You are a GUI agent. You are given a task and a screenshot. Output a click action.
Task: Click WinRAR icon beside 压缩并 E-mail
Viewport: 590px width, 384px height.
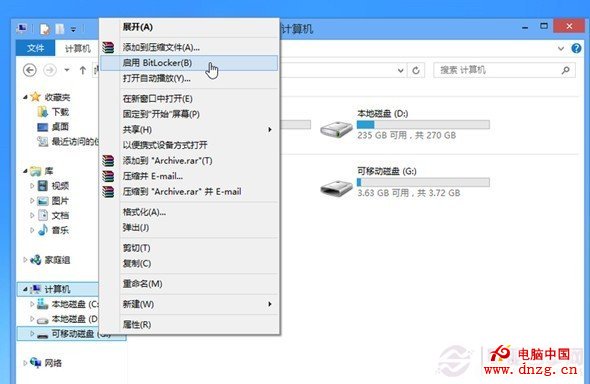[x=108, y=176]
